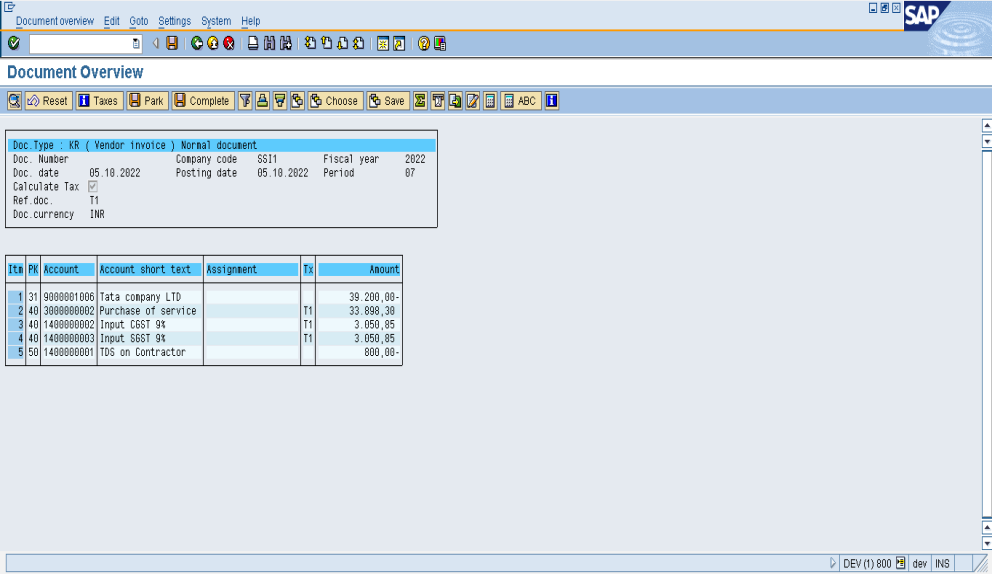The width and height of the screenshot is (993, 574).
Task: Open the Settings menu
Action: click(174, 21)
